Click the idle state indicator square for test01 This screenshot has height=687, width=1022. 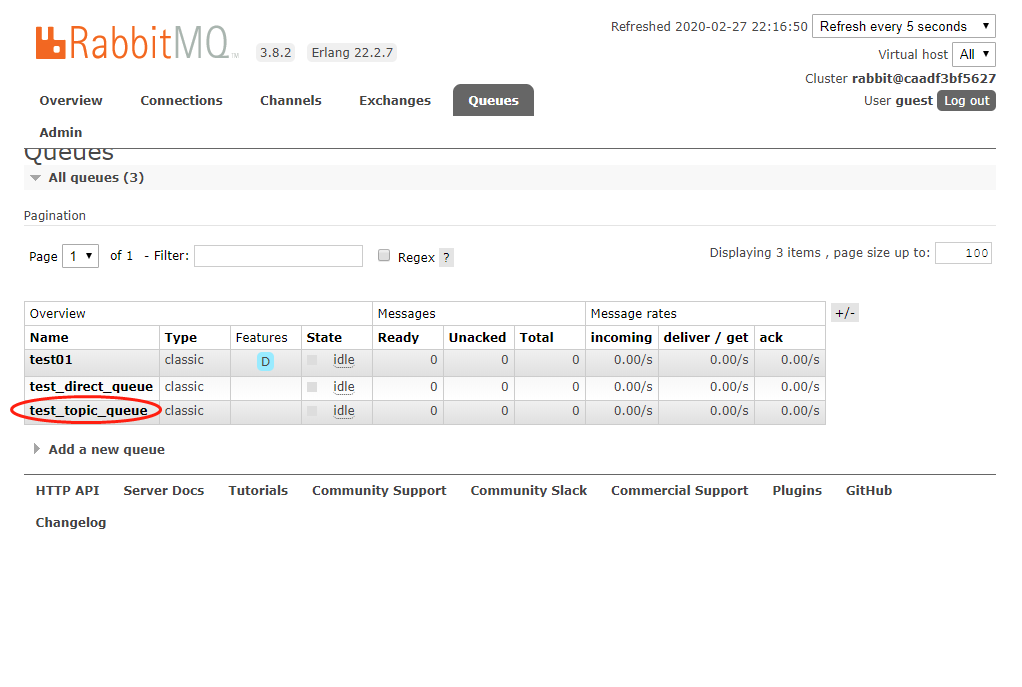[x=312, y=360]
